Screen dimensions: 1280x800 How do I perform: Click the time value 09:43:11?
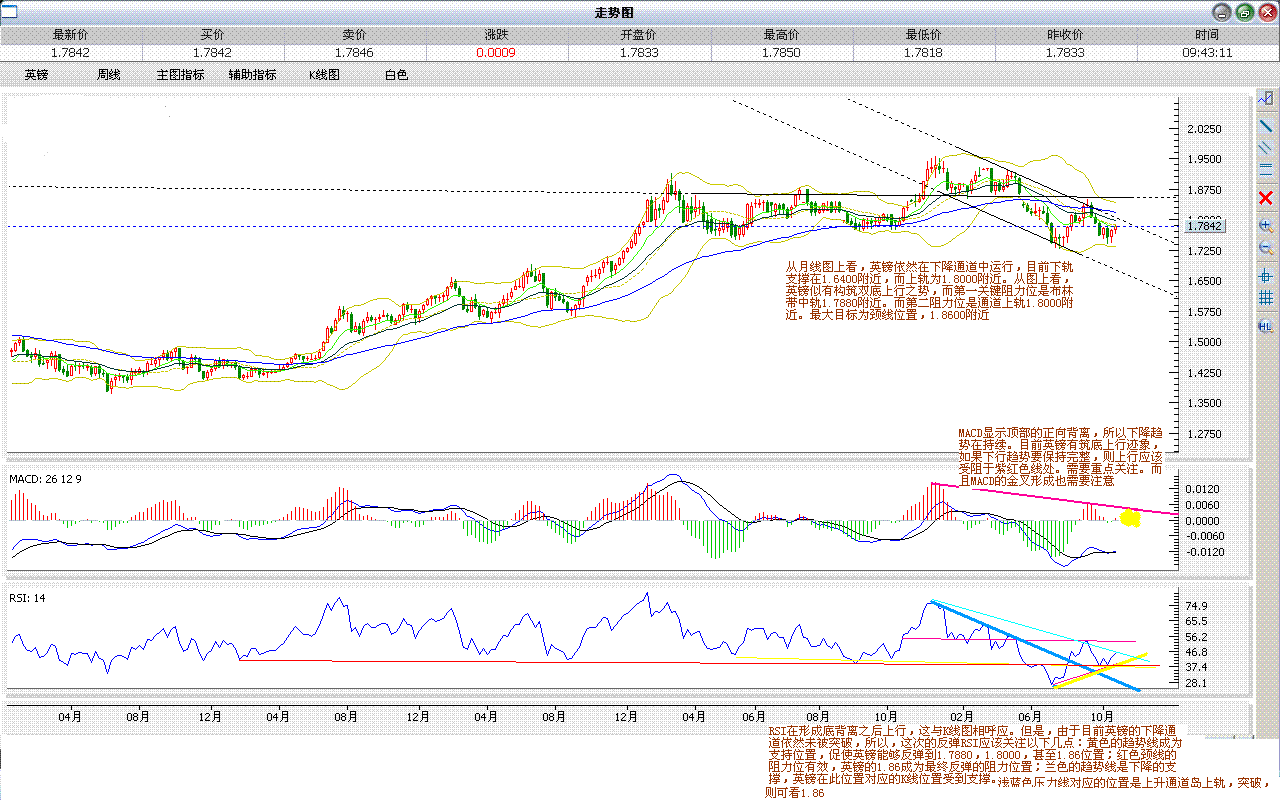pos(1207,53)
